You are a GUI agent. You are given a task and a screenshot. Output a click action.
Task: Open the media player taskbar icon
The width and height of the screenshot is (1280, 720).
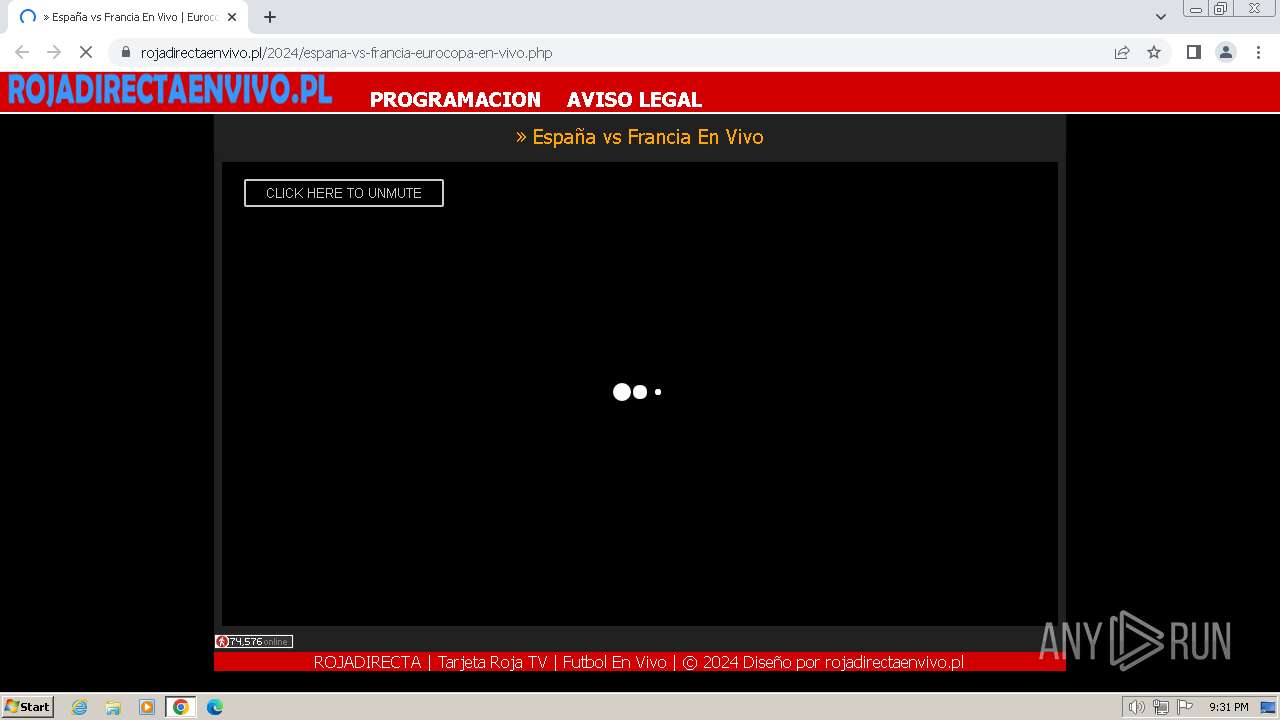[147, 707]
